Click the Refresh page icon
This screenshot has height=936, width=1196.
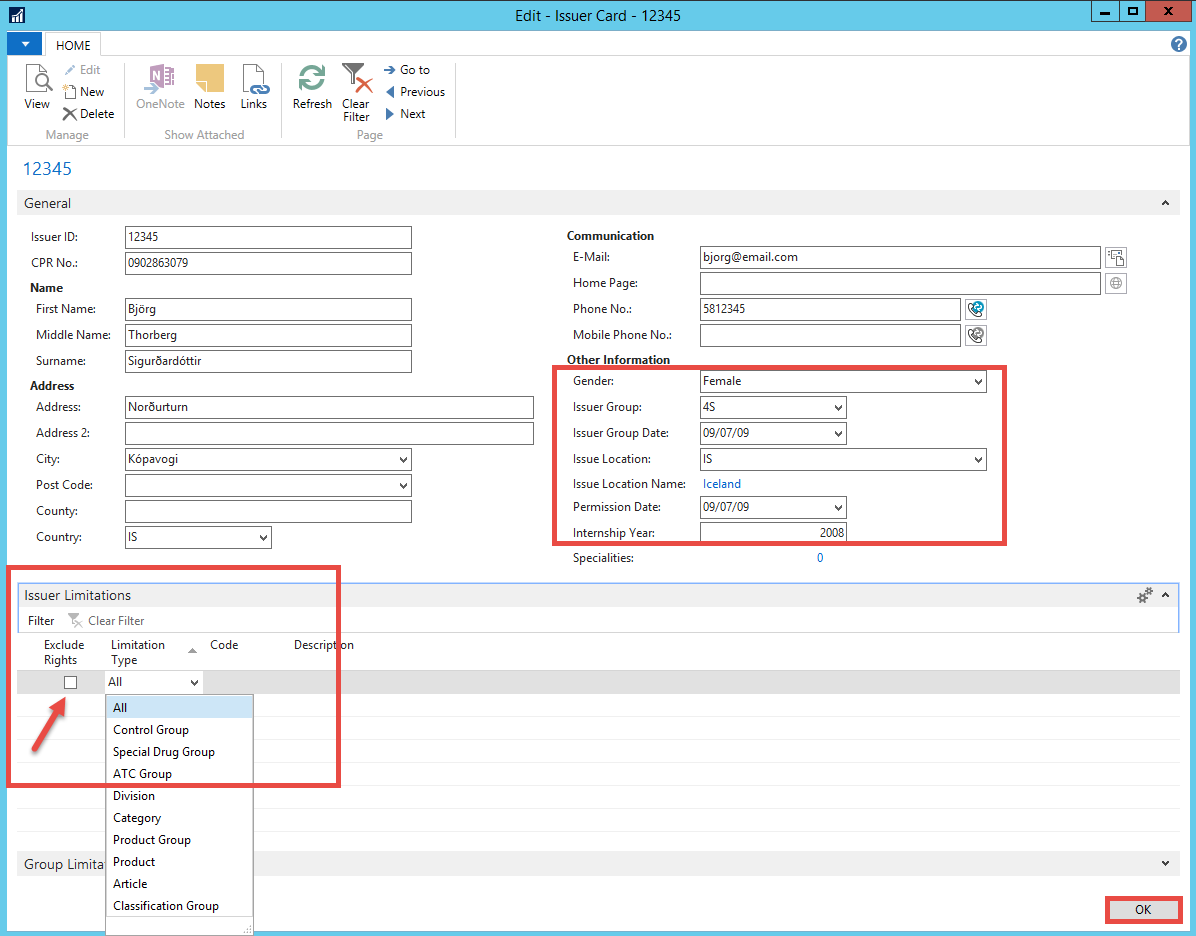coord(312,85)
